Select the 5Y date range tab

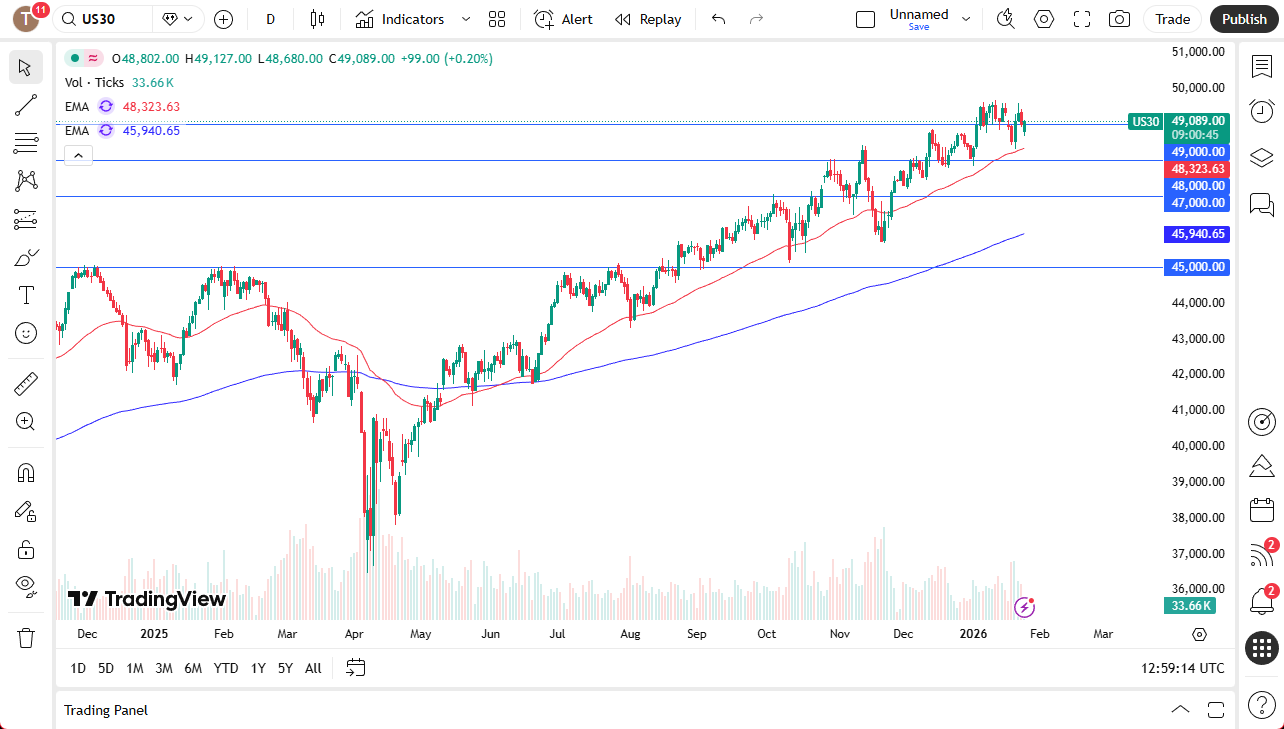click(x=285, y=668)
